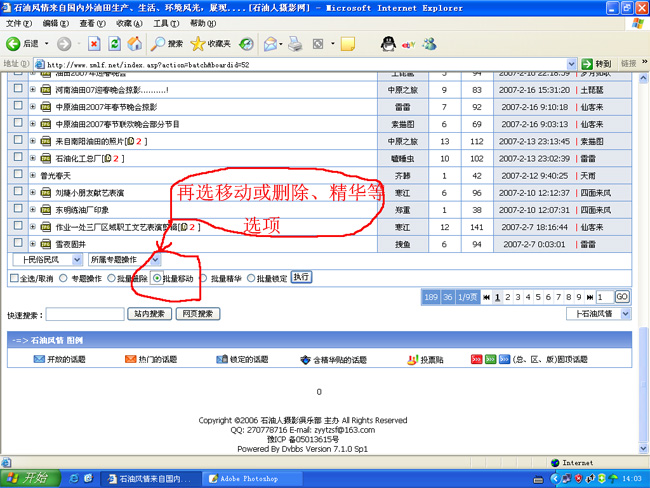Open the 文件(F) menu

click(x=19, y=24)
